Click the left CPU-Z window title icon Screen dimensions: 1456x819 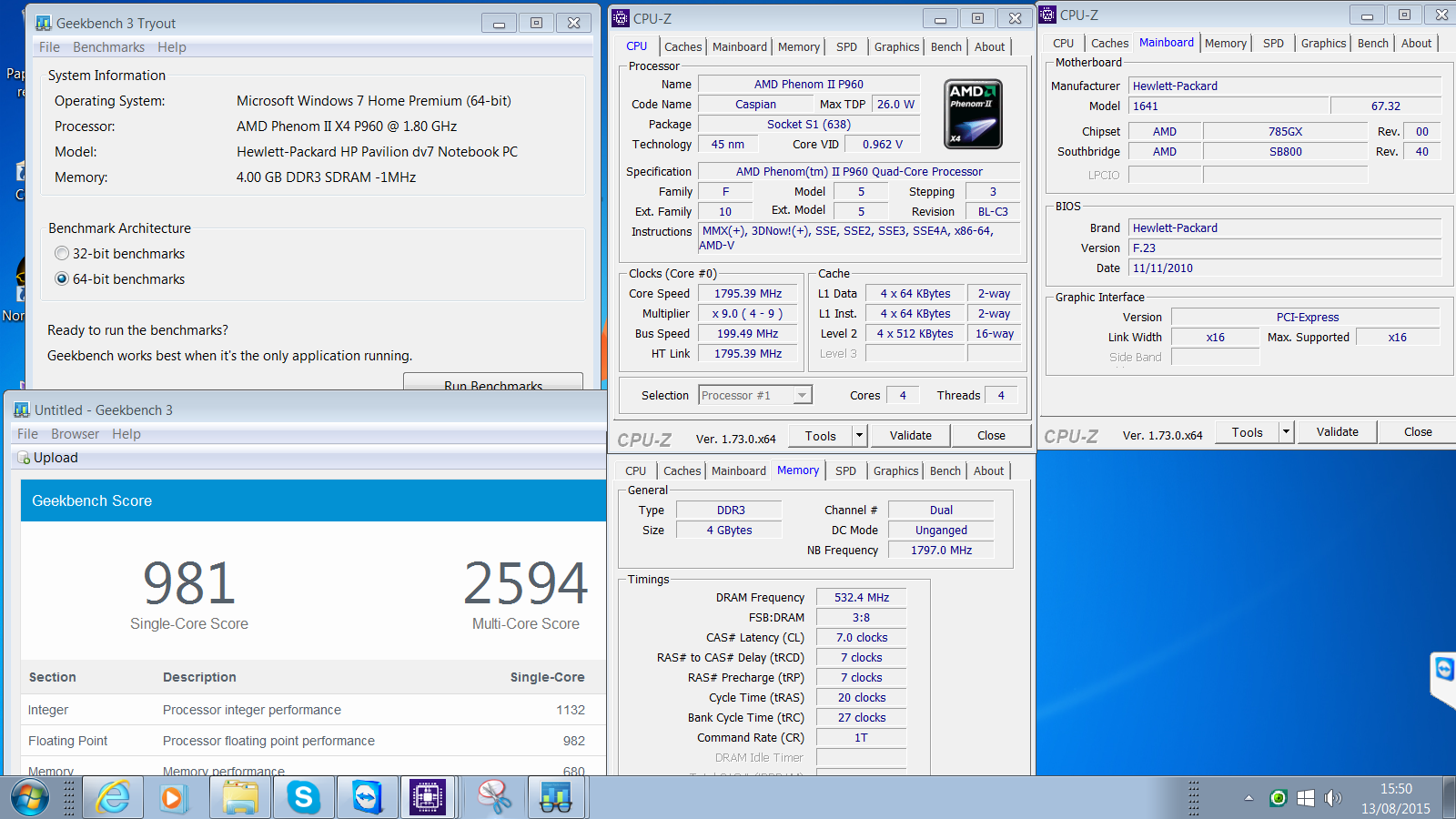coord(621,18)
